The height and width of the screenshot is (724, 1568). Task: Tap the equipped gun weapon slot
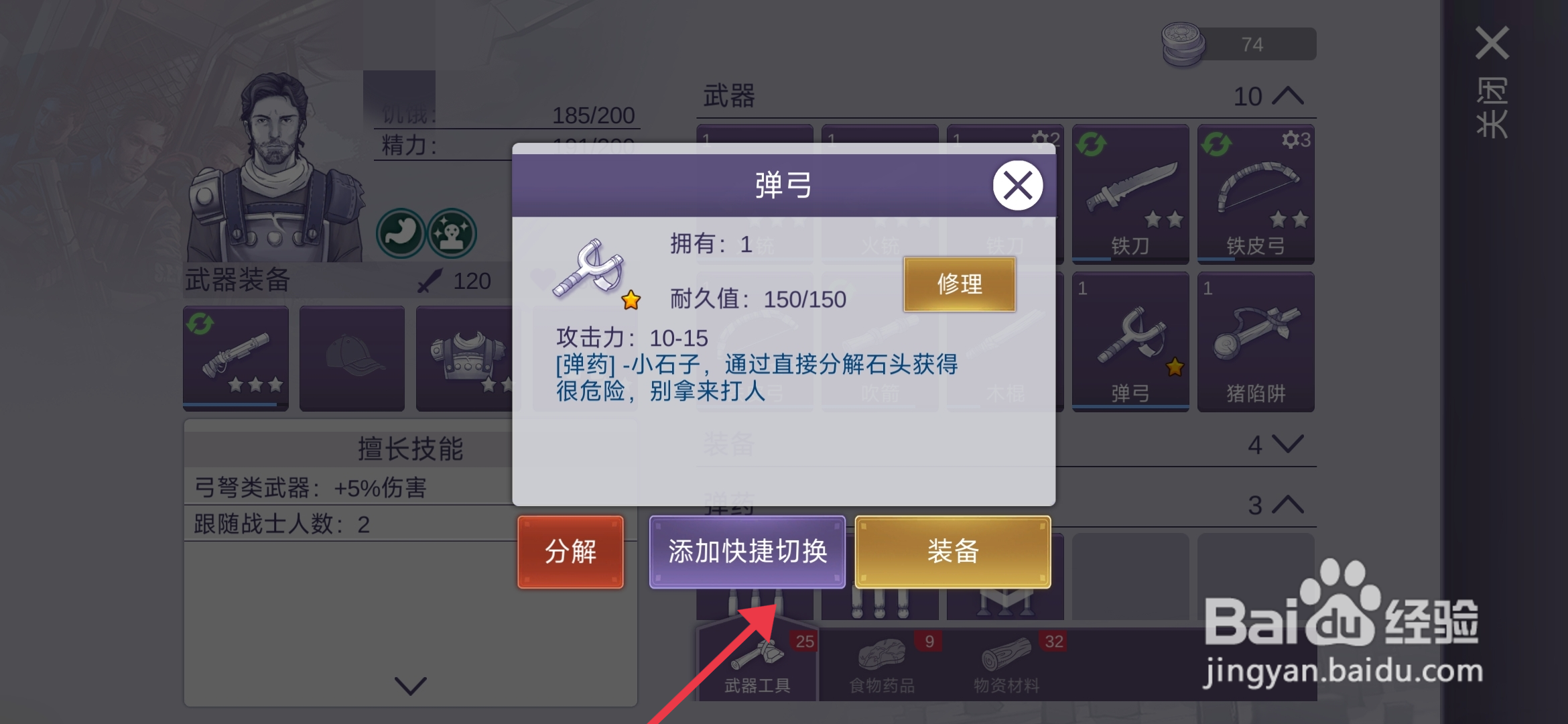point(236,358)
